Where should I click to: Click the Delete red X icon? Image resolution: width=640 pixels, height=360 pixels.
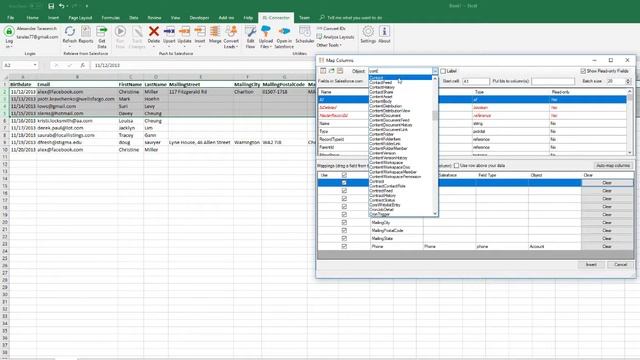[153, 31]
